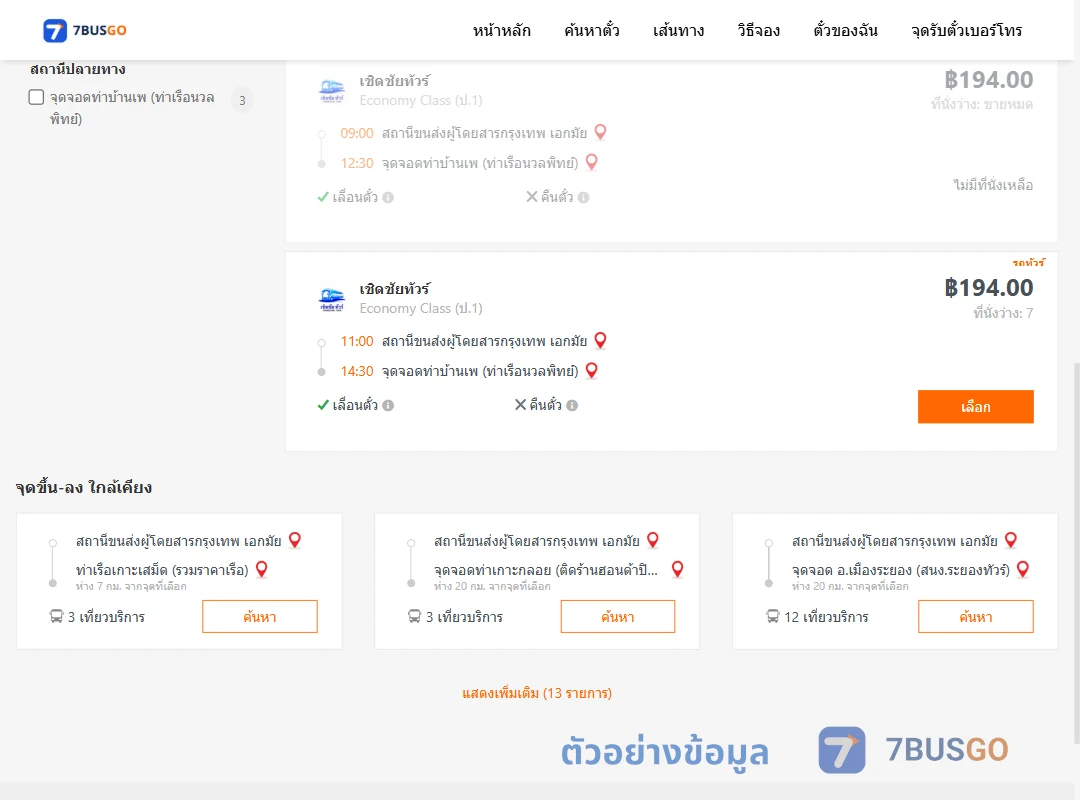This screenshot has height=800, width=1080.
Task: Click the จุดขึ้น-ลง ใกล้เคียง heading
Action: coord(84,488)
